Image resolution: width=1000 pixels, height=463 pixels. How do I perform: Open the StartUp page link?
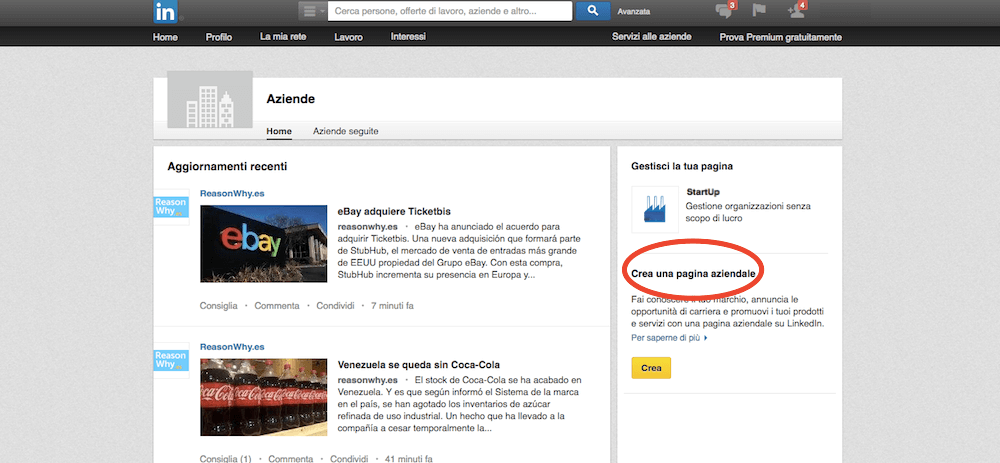[x=703, y=192]
